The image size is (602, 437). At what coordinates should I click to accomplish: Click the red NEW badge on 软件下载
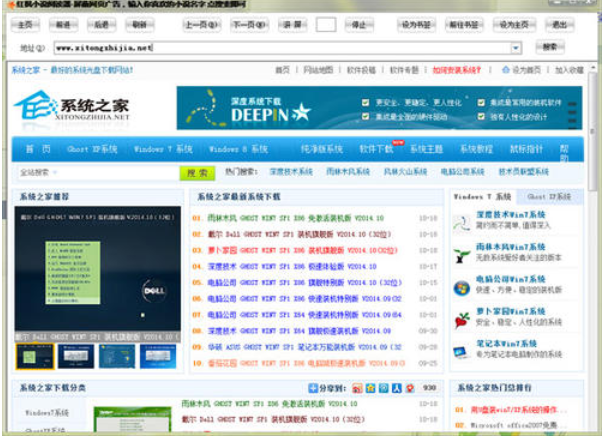point(398,142)
